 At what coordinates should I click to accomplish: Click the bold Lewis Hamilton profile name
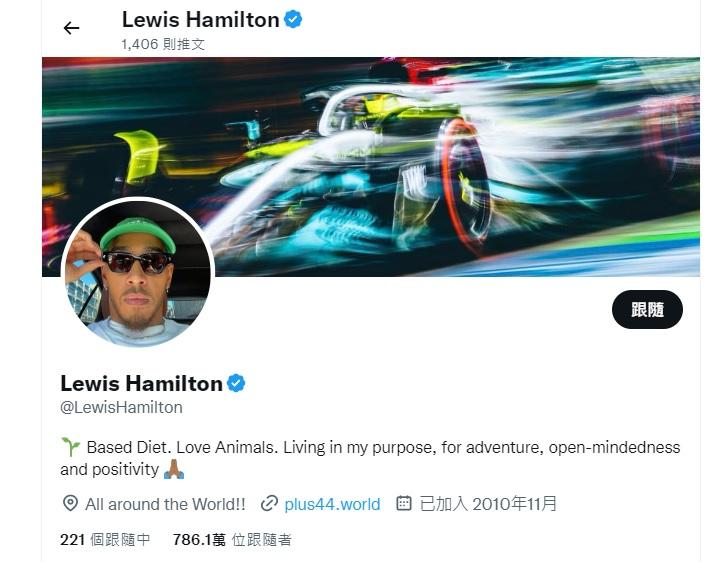click(x=142, y=384)
